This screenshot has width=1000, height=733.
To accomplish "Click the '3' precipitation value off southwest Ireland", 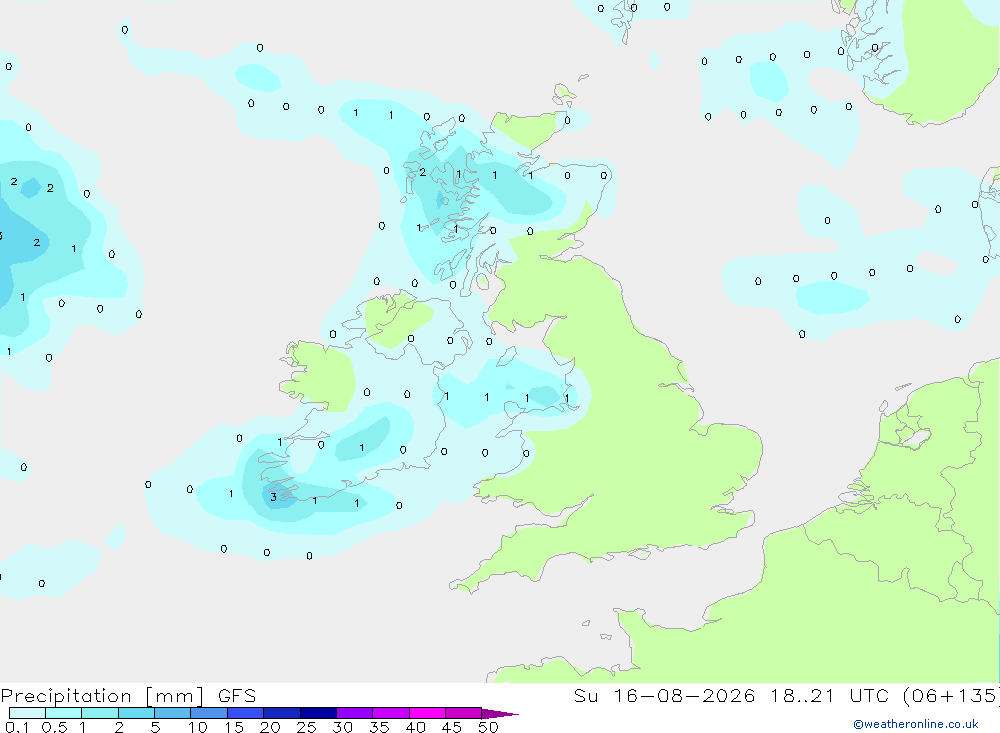I will tap(273, 497).
